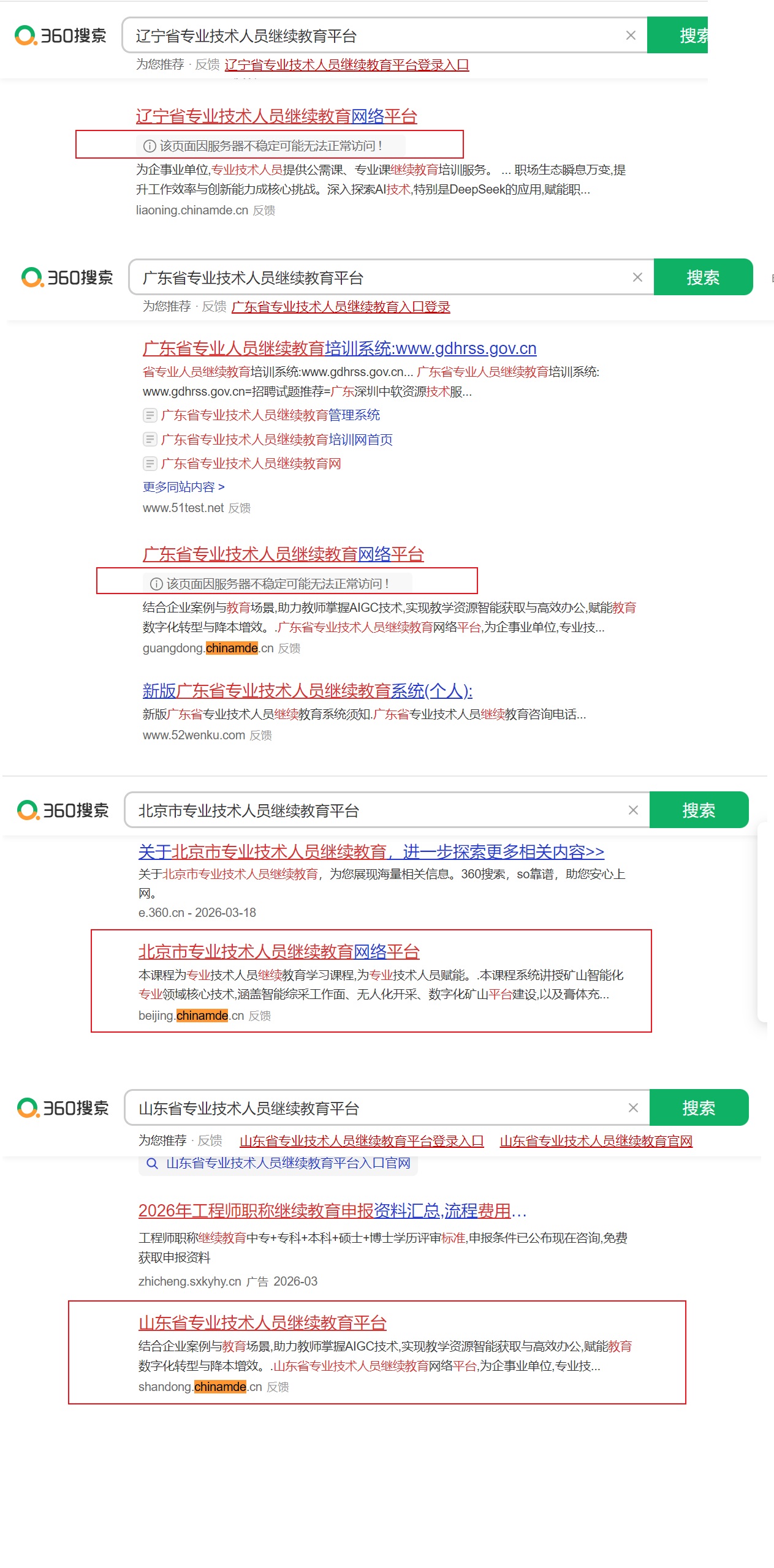The height and width of the screenshot is (1568, 774).
Task: Open ad result 2026年工程师职称继续教育申报资料汇总
Action: click(x=332, y=1210)
